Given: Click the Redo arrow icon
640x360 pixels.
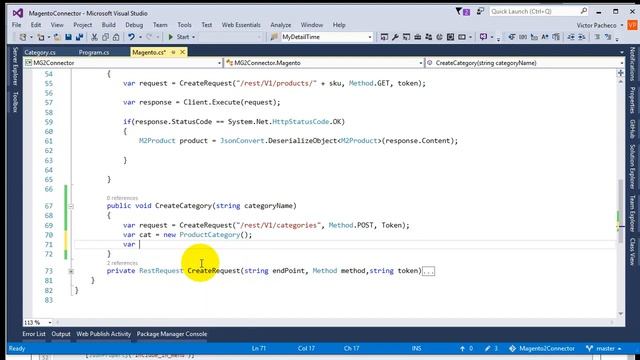Looking at the screenshot, I should pyautogui.click(x=149, y=37).
